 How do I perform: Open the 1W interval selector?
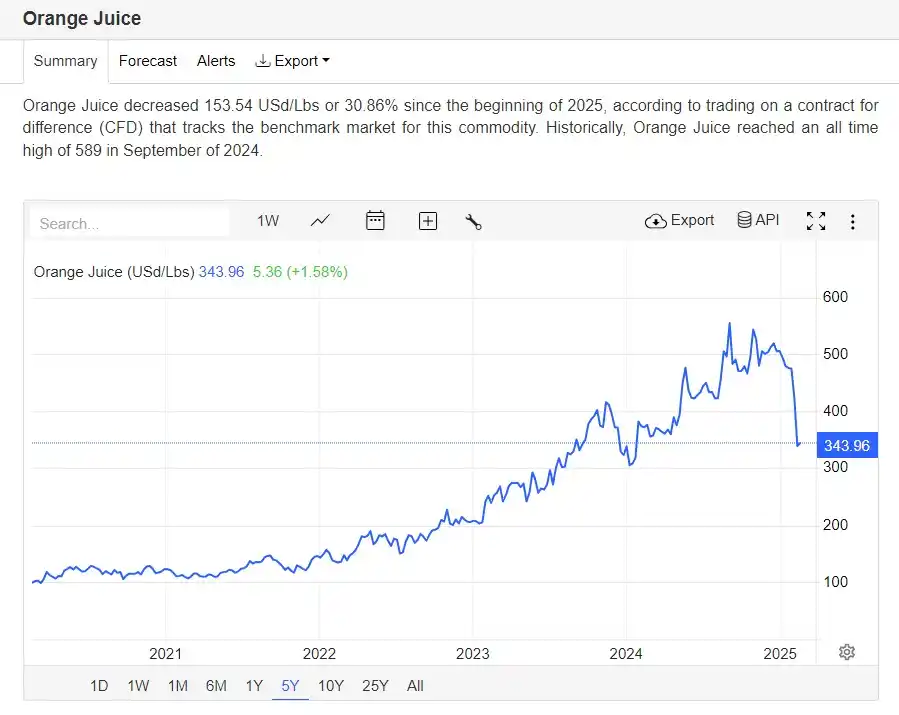click(268, 221)
